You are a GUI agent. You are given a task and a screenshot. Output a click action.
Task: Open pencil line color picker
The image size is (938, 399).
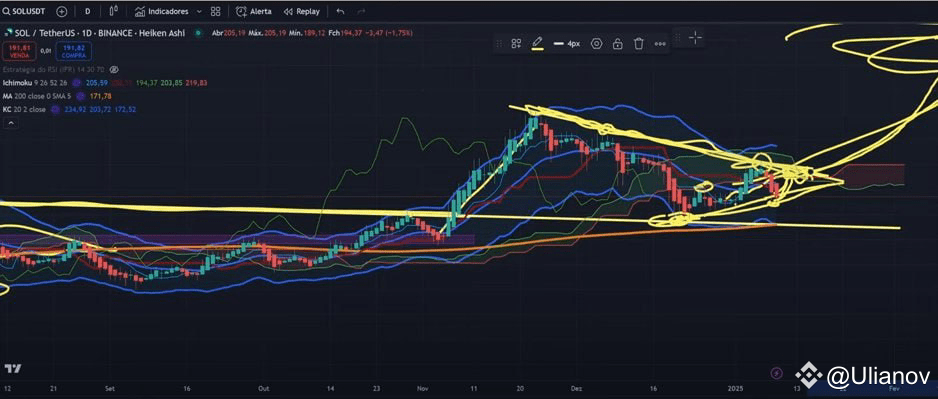click(537, 44)
